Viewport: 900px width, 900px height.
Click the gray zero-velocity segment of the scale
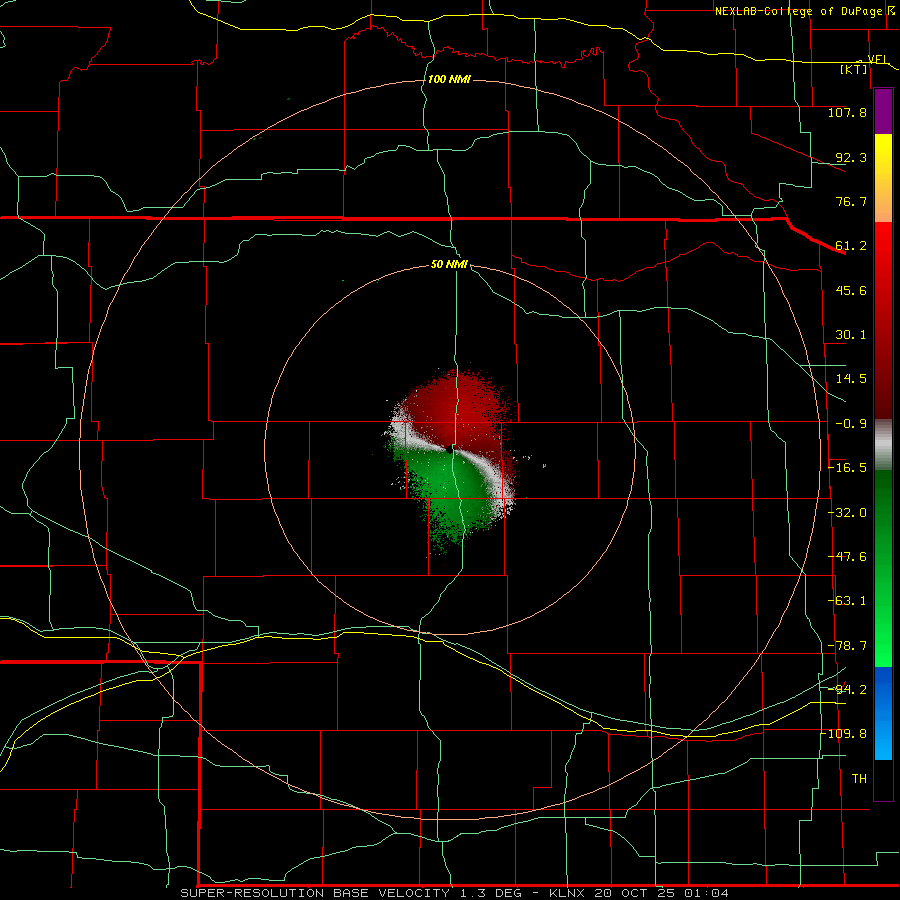click(x=883, y=445)
